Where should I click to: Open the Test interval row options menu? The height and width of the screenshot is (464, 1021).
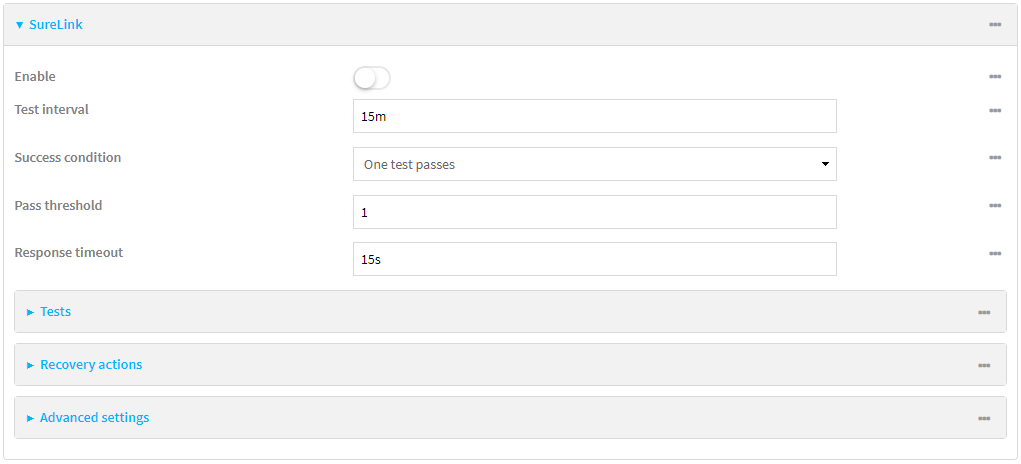995,110
